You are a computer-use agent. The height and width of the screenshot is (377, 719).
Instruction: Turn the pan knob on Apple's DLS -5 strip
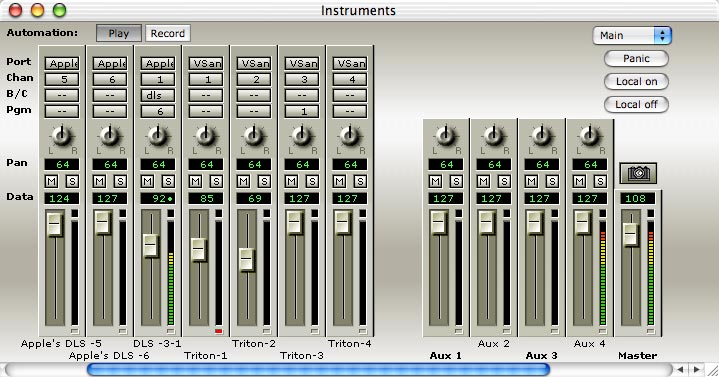point(61,135)
